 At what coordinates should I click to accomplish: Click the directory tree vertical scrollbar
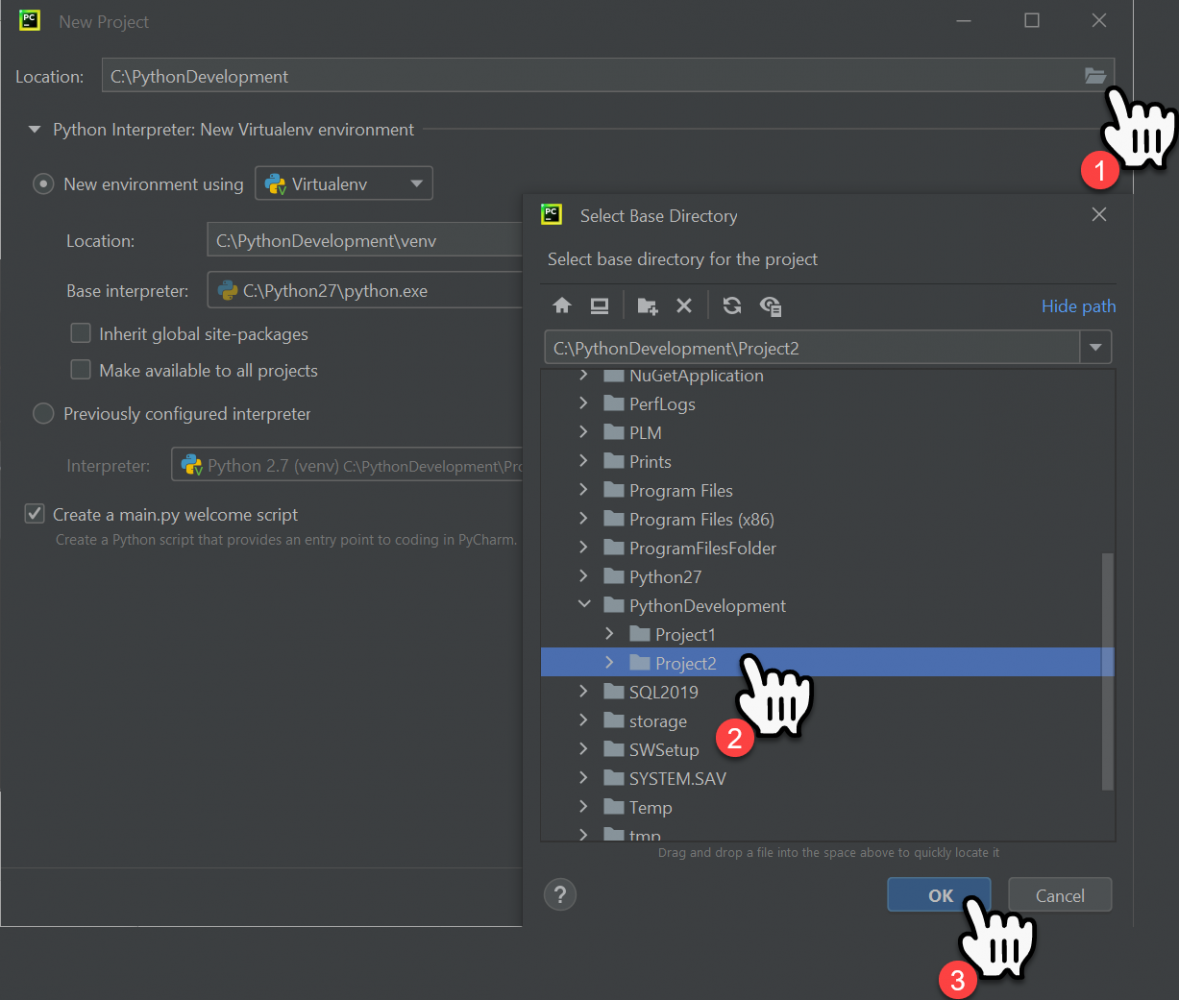[1107, 670]
